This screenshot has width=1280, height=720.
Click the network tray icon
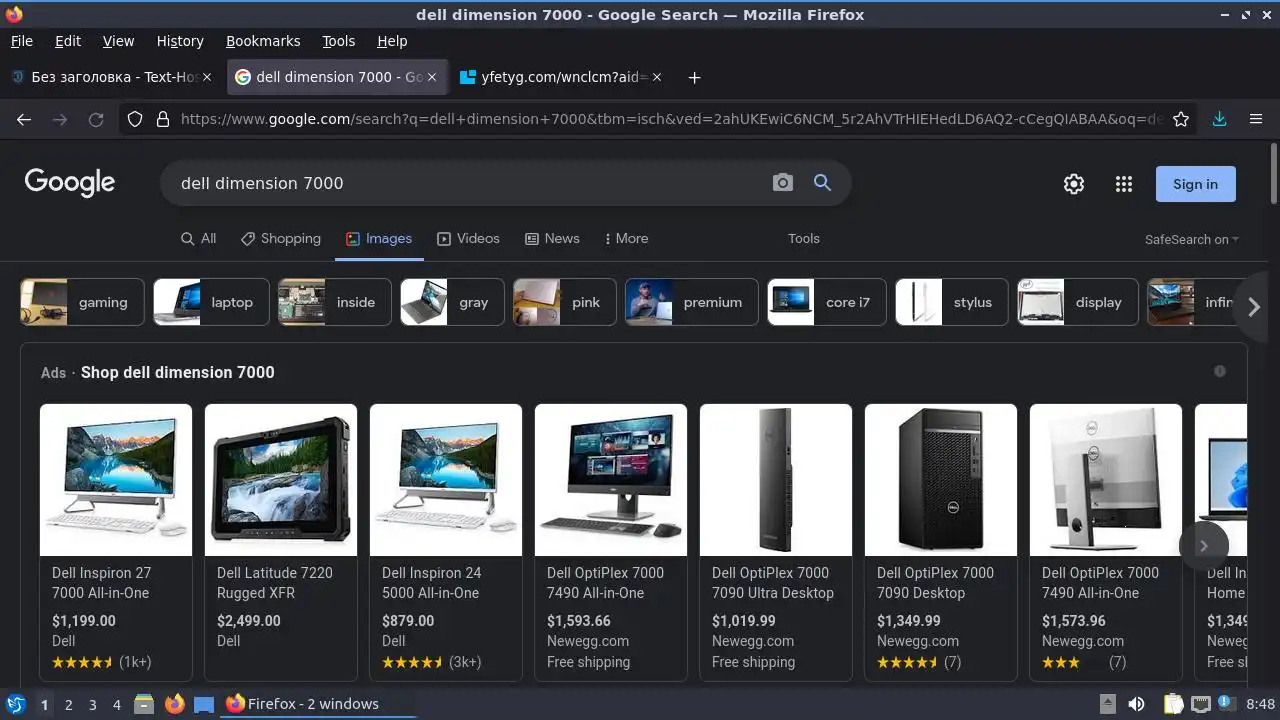1201,704
